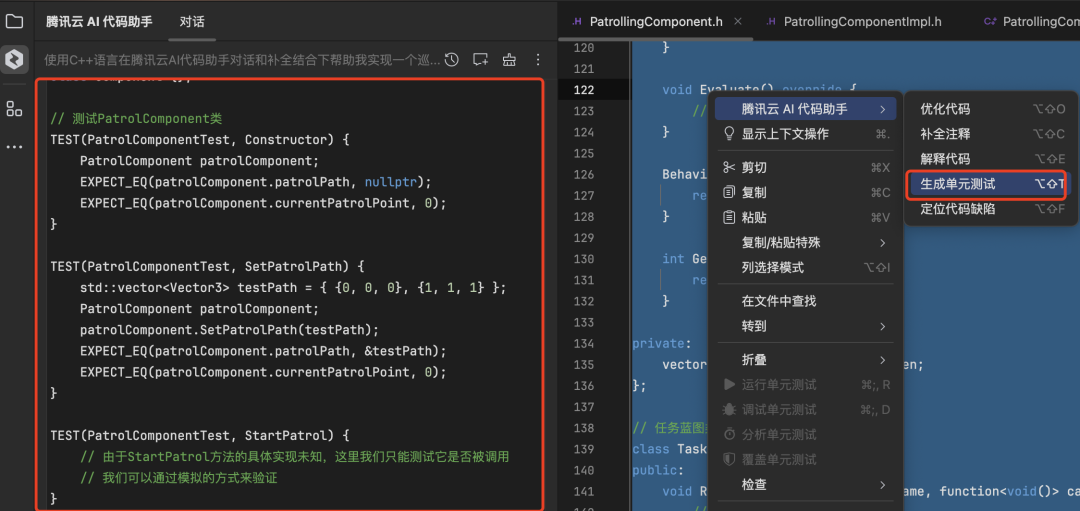Viewport: 1080px width, 511px height.
Task: Click clipboard icon beside 粘贴
Action: [729, 218]
